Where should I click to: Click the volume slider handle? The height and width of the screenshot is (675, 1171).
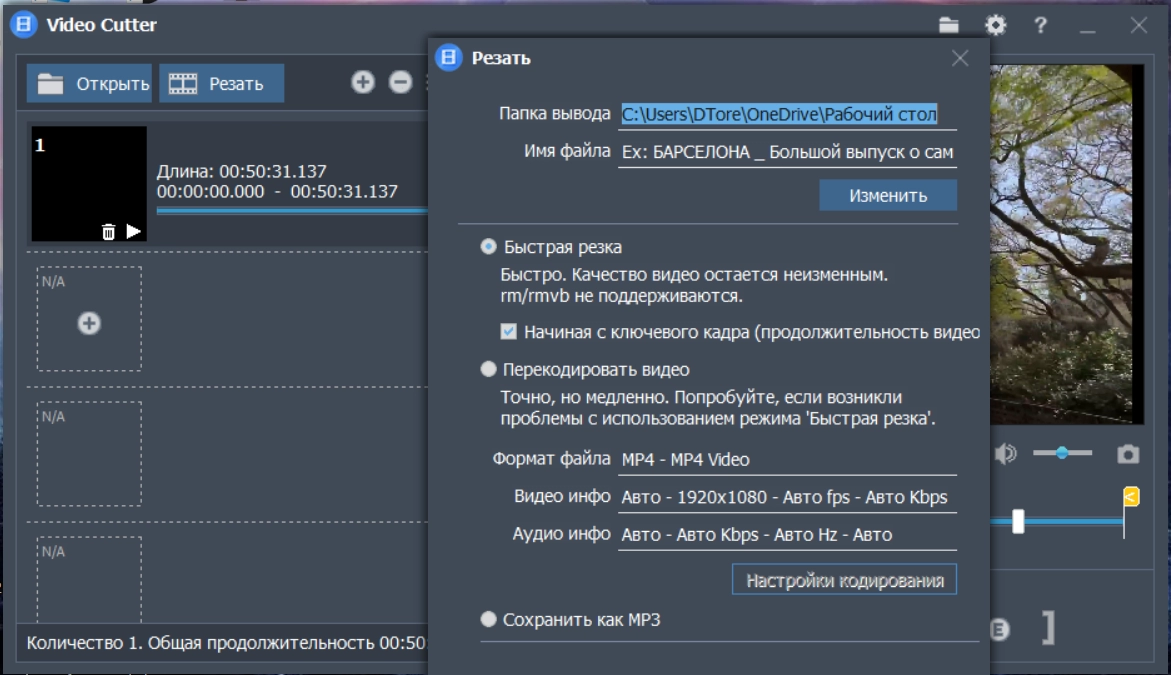(x=1061, y=453)
